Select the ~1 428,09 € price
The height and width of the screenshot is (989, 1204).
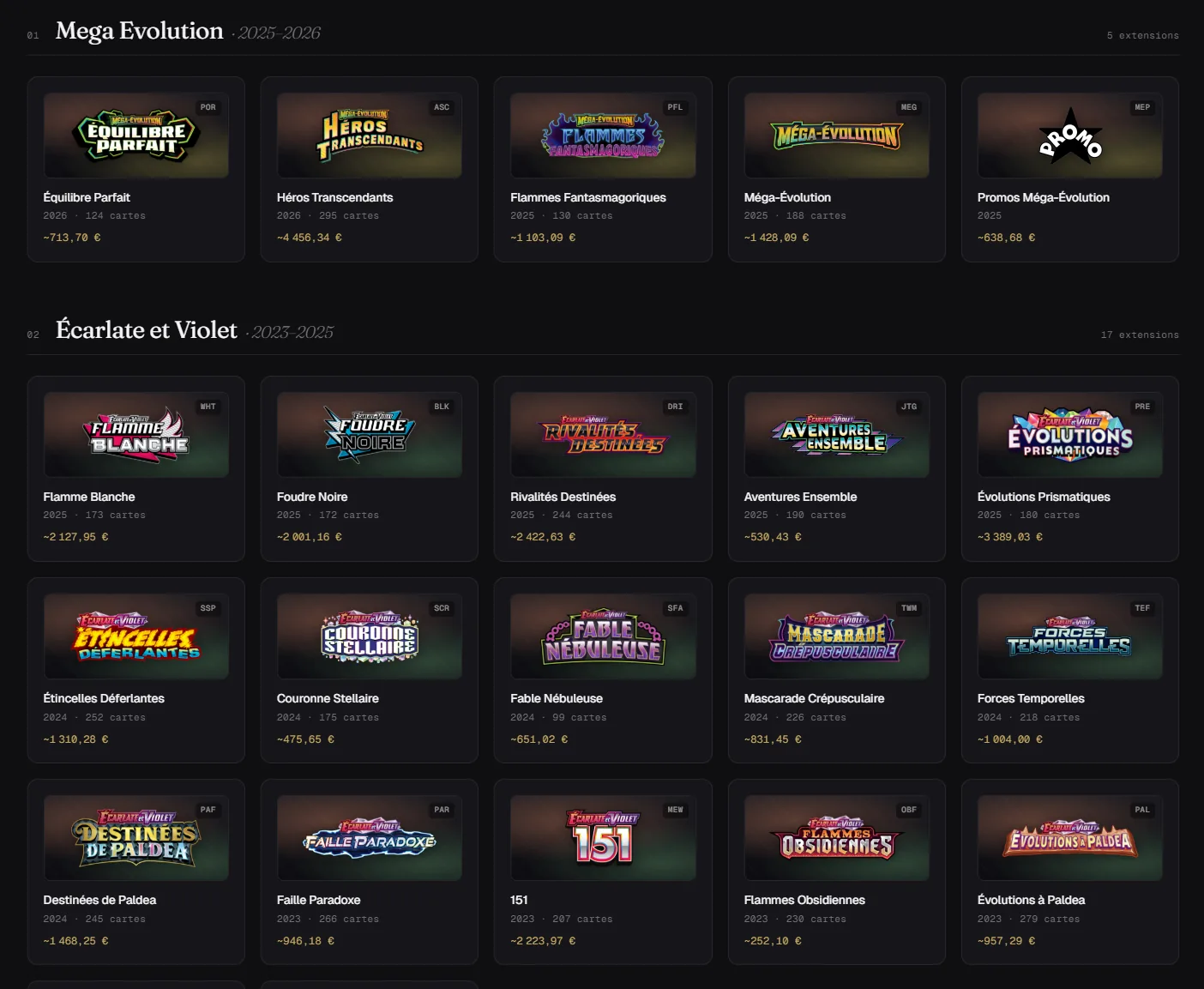(777, 238)
